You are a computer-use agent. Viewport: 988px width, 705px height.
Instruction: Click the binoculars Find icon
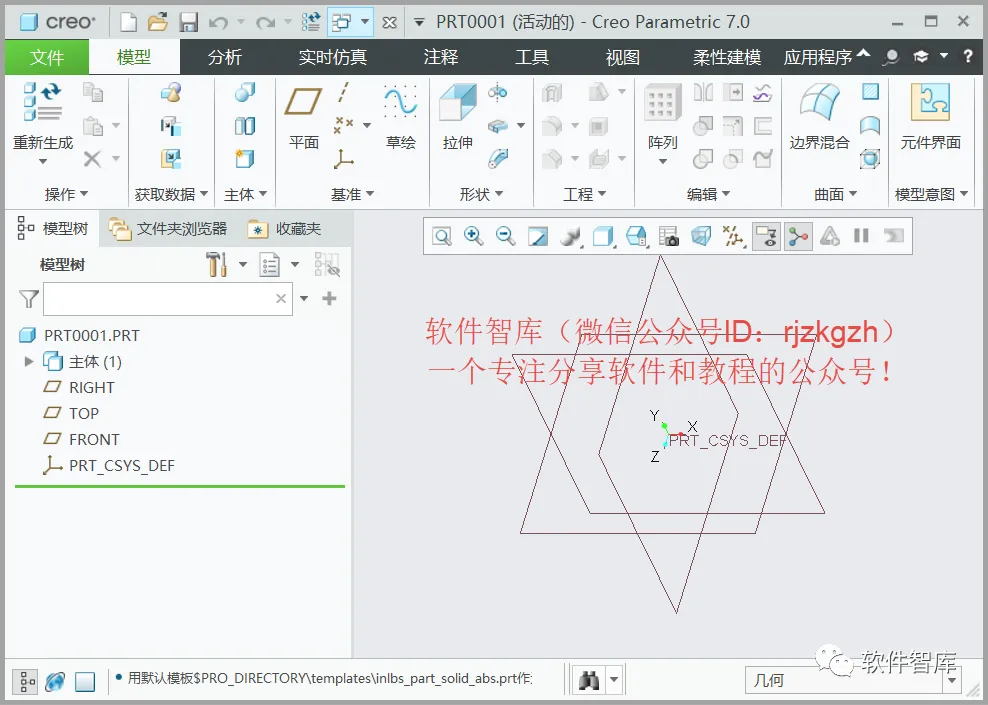tap(589, 680)
